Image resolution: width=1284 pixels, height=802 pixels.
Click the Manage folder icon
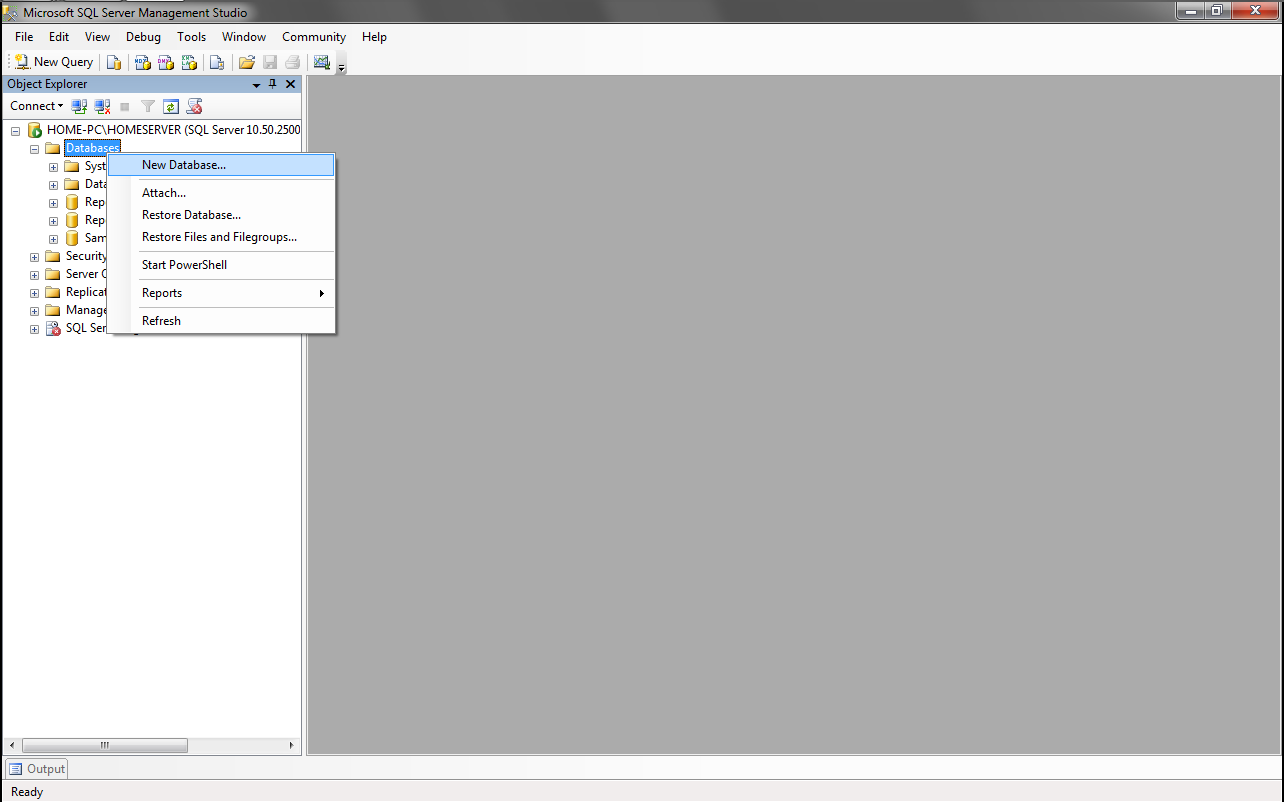tap(53, 310)
